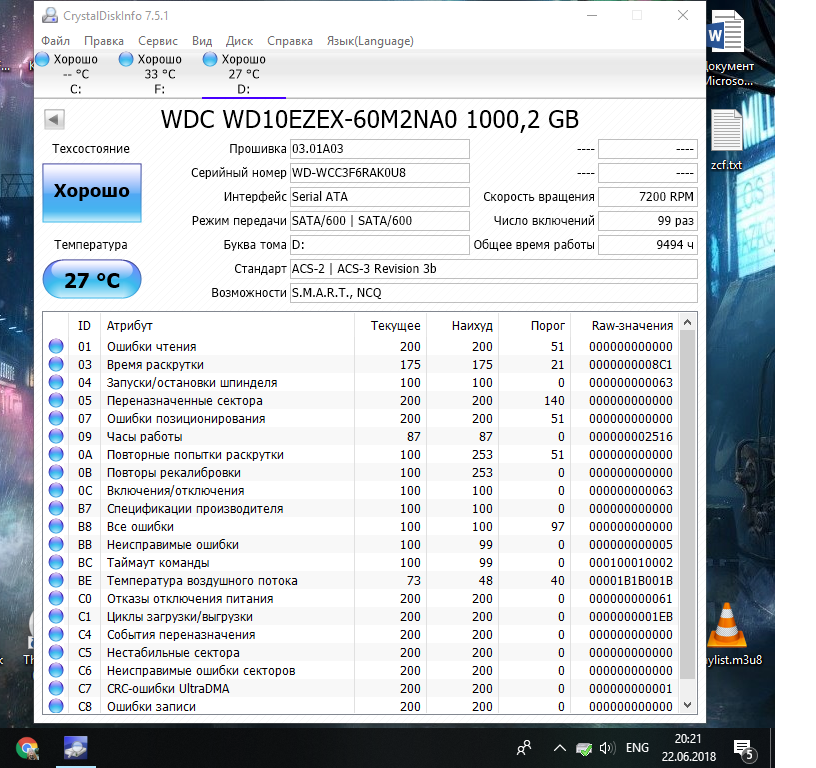Click status icon of Включения/отключения row
This screenshot has width=816, height=768.
tap(56, 490)
